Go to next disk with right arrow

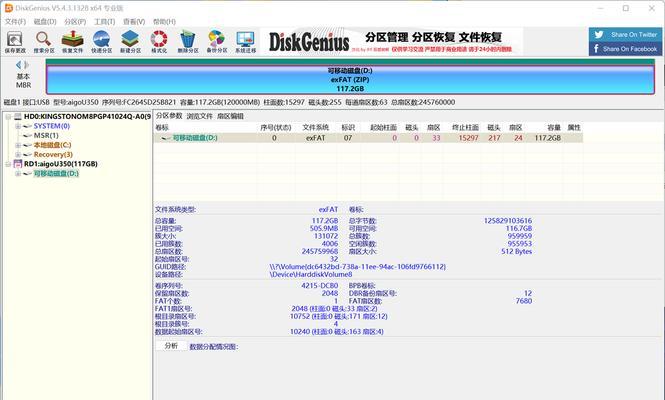click(x=27, y=65)
